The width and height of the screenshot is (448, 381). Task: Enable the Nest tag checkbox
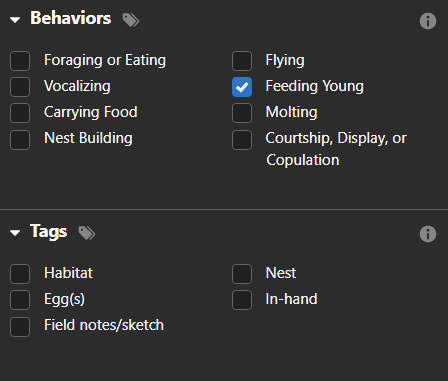point(242,274)
